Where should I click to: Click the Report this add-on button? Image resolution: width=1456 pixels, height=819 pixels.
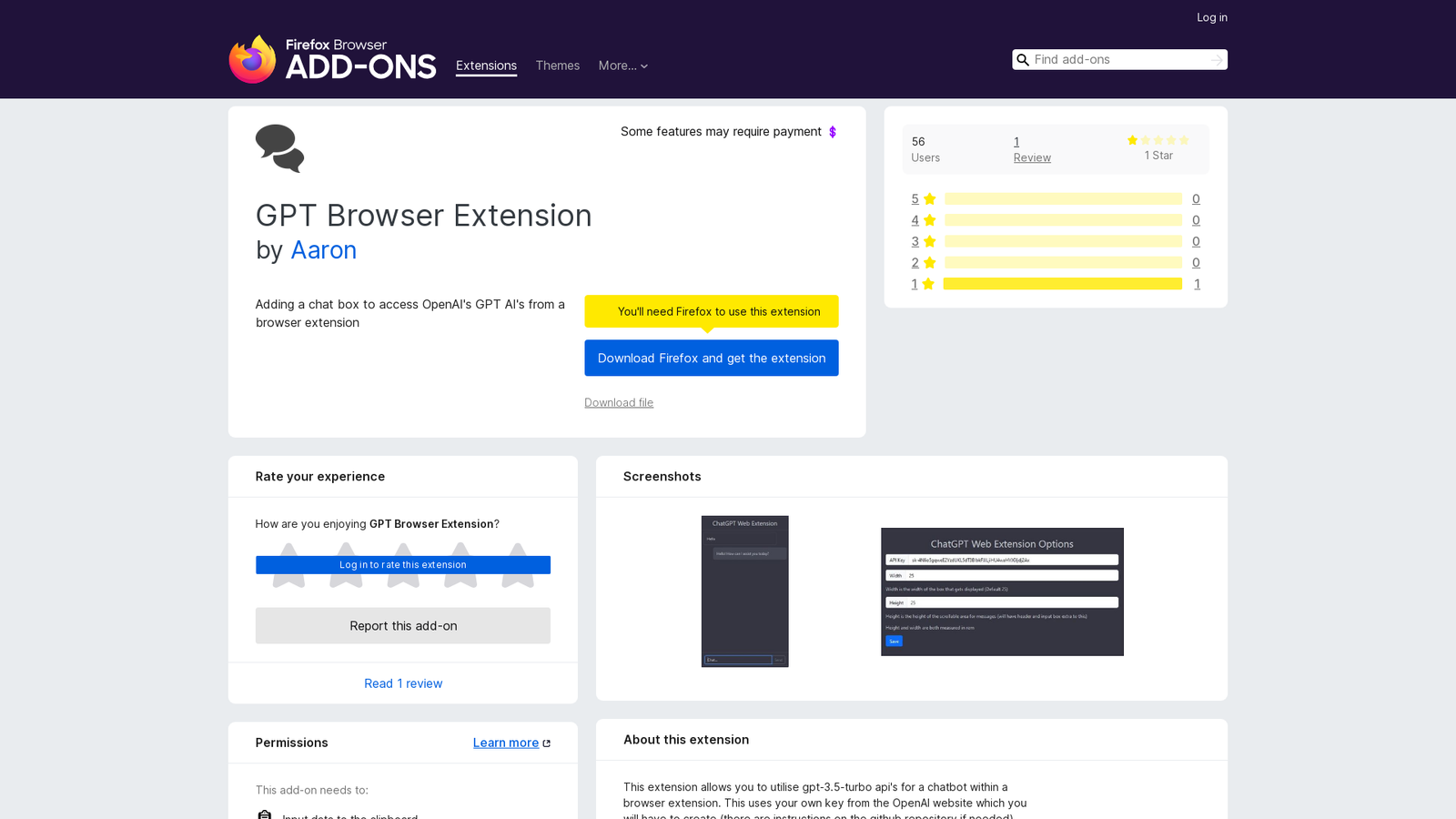click(403, 626)
